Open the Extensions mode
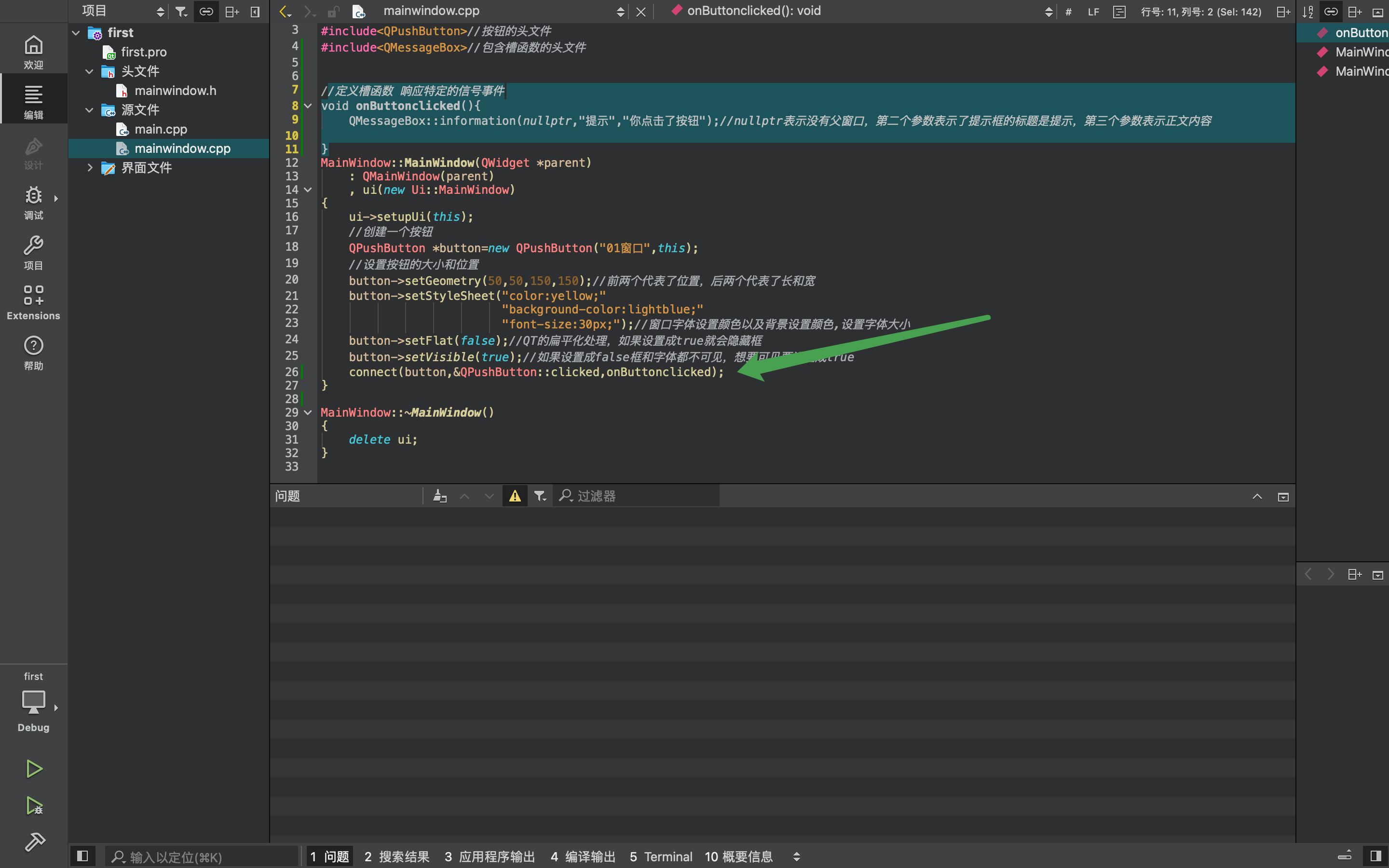The height and width of the screenshot is (868, 1389). pyautogui.click(x=33, y=302)
